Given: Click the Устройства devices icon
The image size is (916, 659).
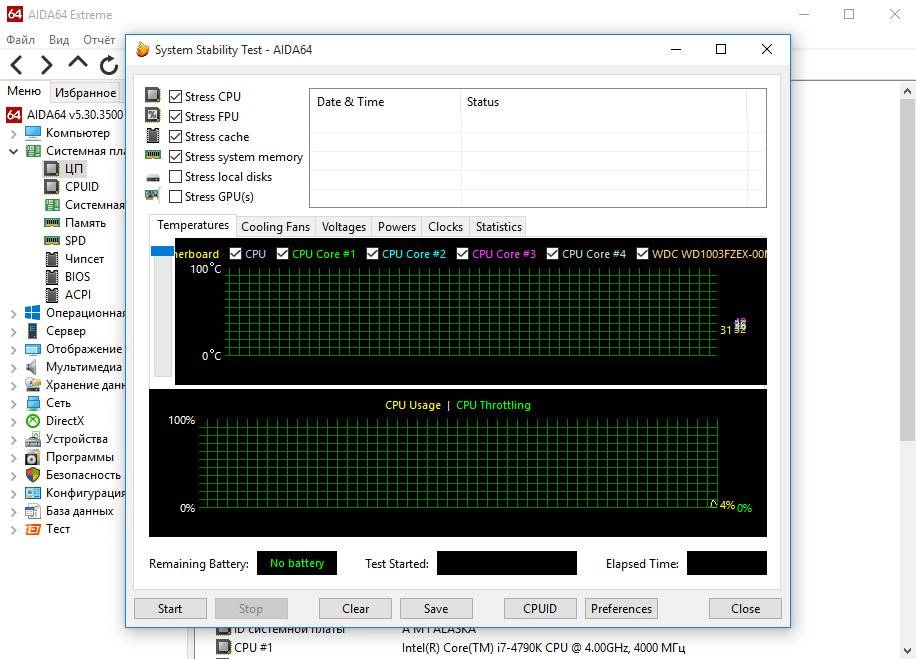Looking at the screenshot, I should [33, 439].
